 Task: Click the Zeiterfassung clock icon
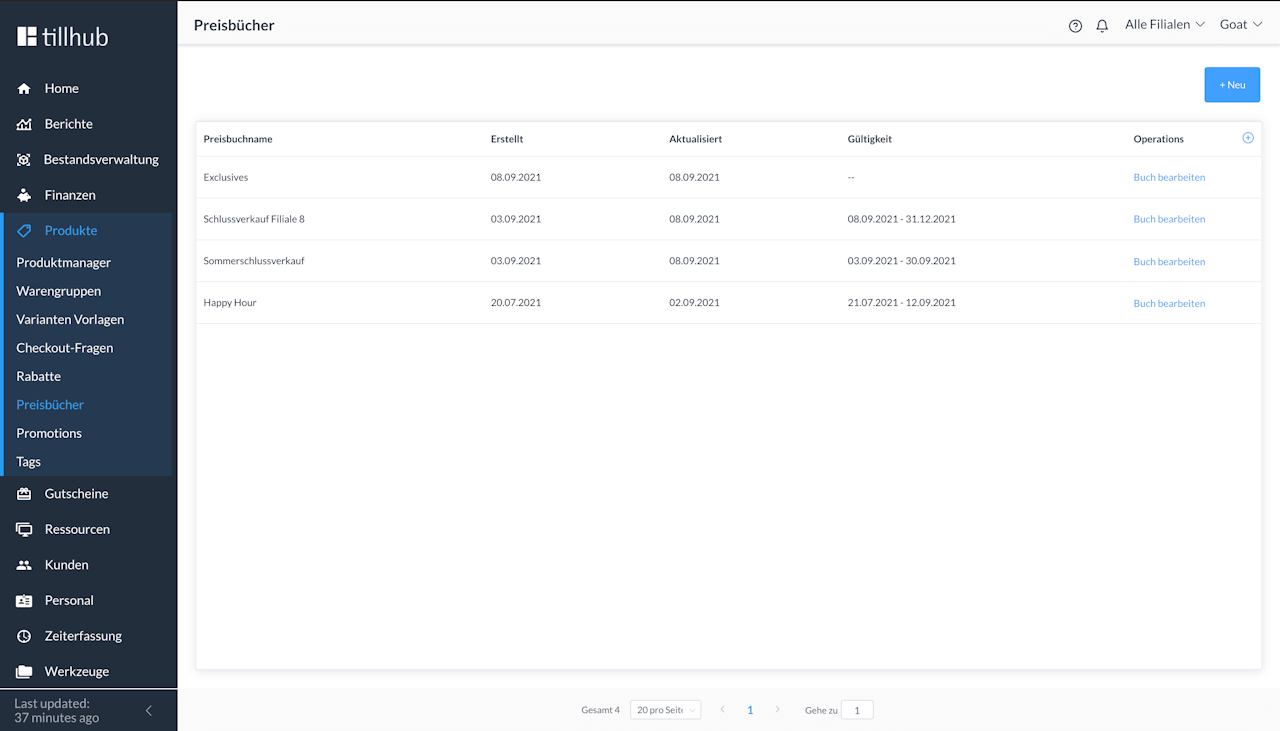pos(24,636)
